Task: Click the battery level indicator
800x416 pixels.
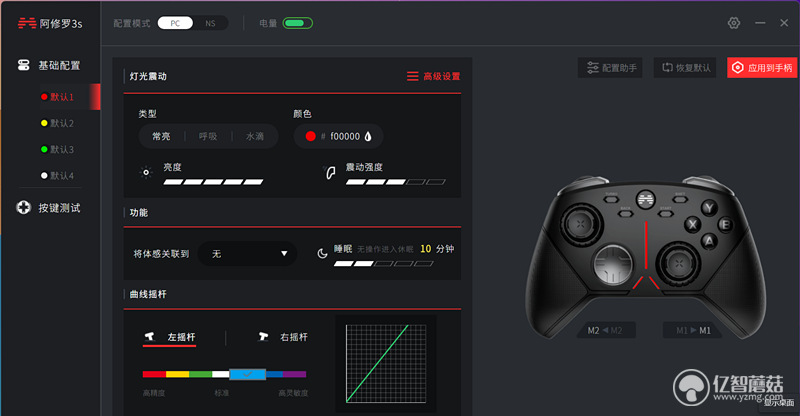Action: click(x=297, y=23)
